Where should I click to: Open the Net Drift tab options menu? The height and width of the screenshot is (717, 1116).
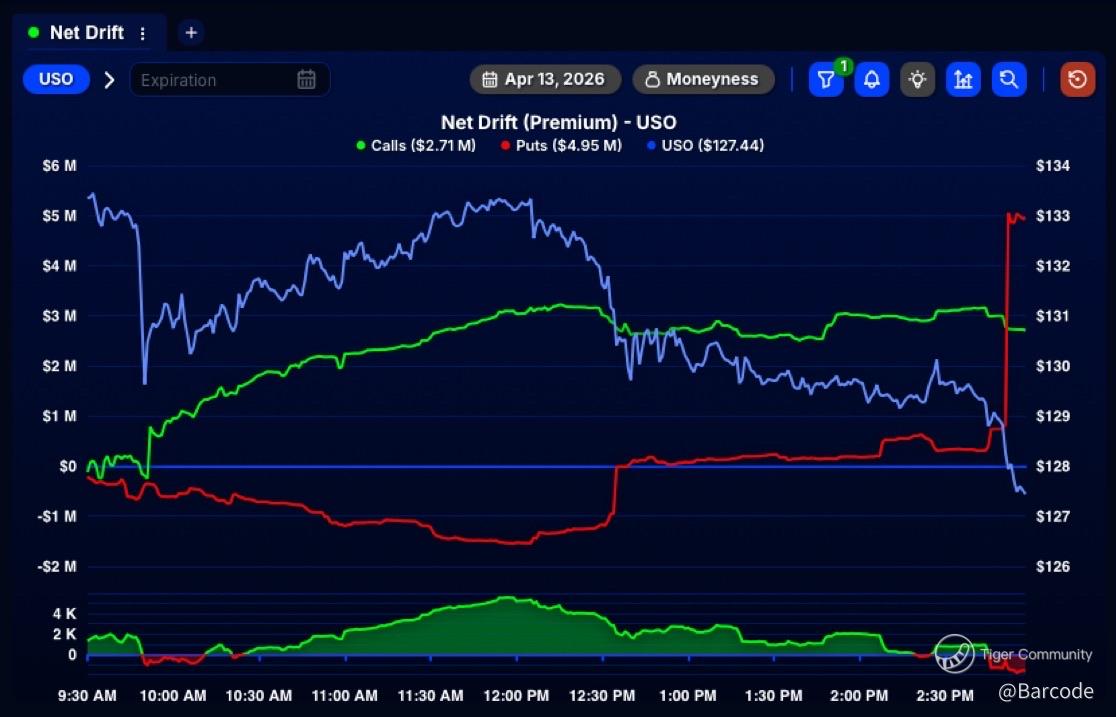(x=143, y=33)
